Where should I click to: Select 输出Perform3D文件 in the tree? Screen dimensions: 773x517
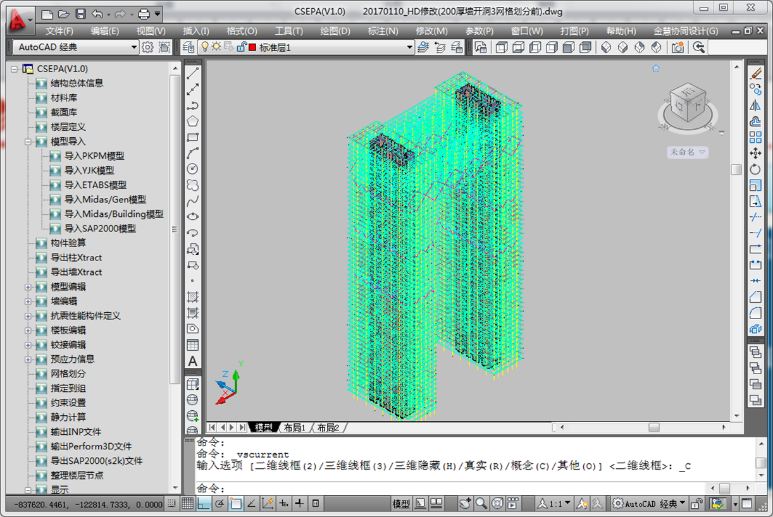[x=91, y=447]
